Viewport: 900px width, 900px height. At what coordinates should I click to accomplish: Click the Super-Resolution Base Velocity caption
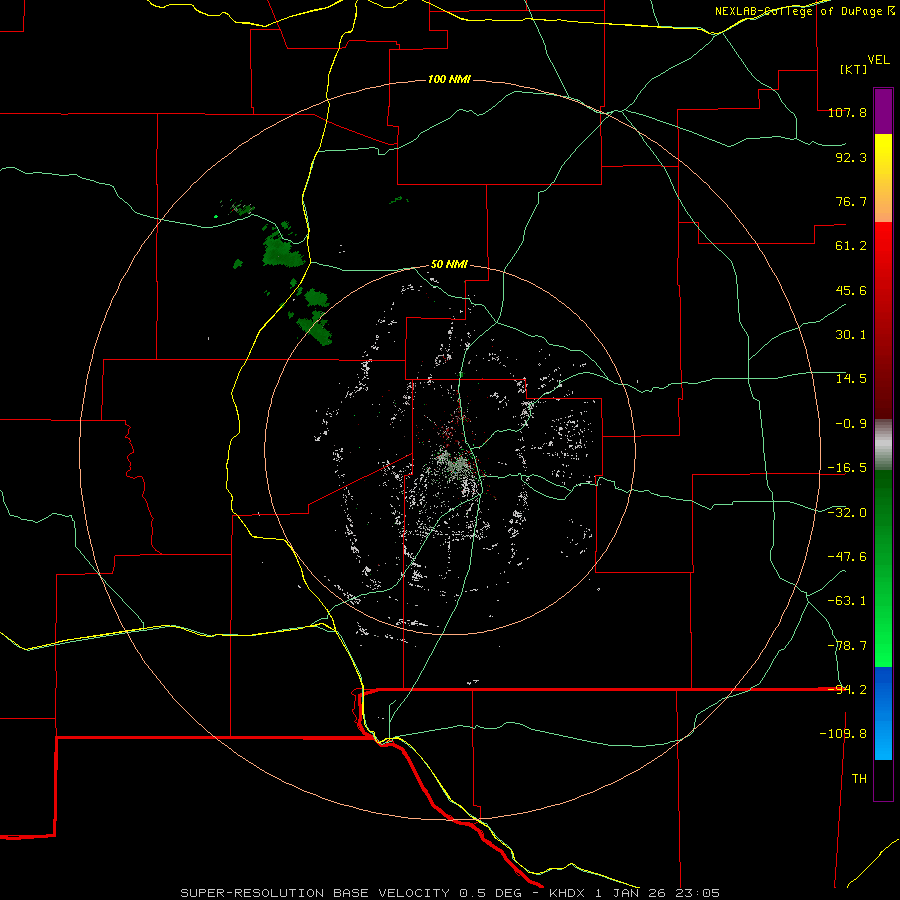point(449,893)
